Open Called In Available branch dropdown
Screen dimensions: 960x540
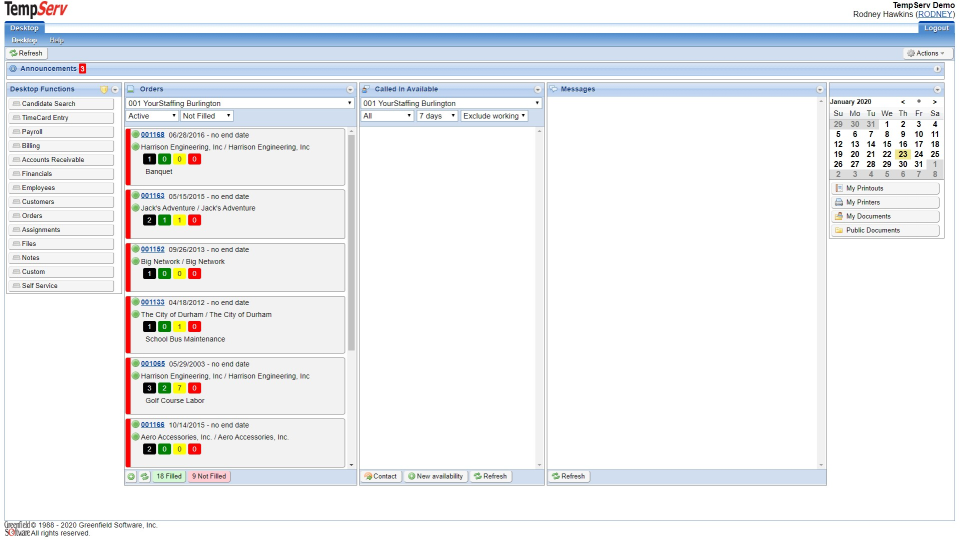click(x=451, y=103)
